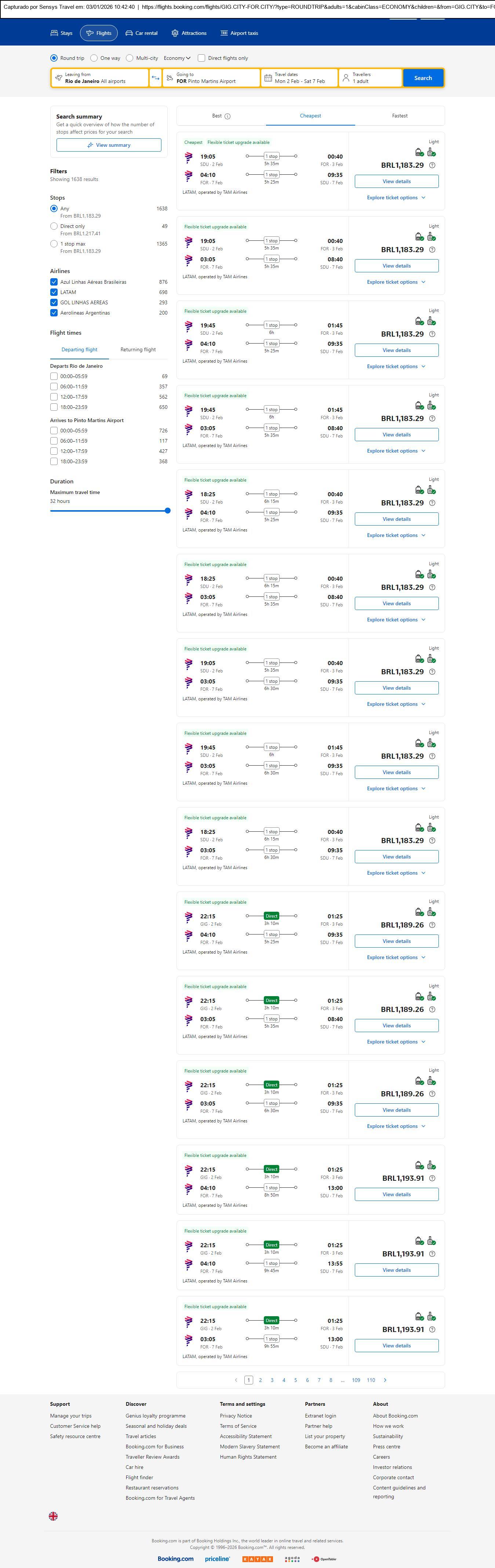Select the Direct only stops option

pyautogui.click(x=54, y=226)
